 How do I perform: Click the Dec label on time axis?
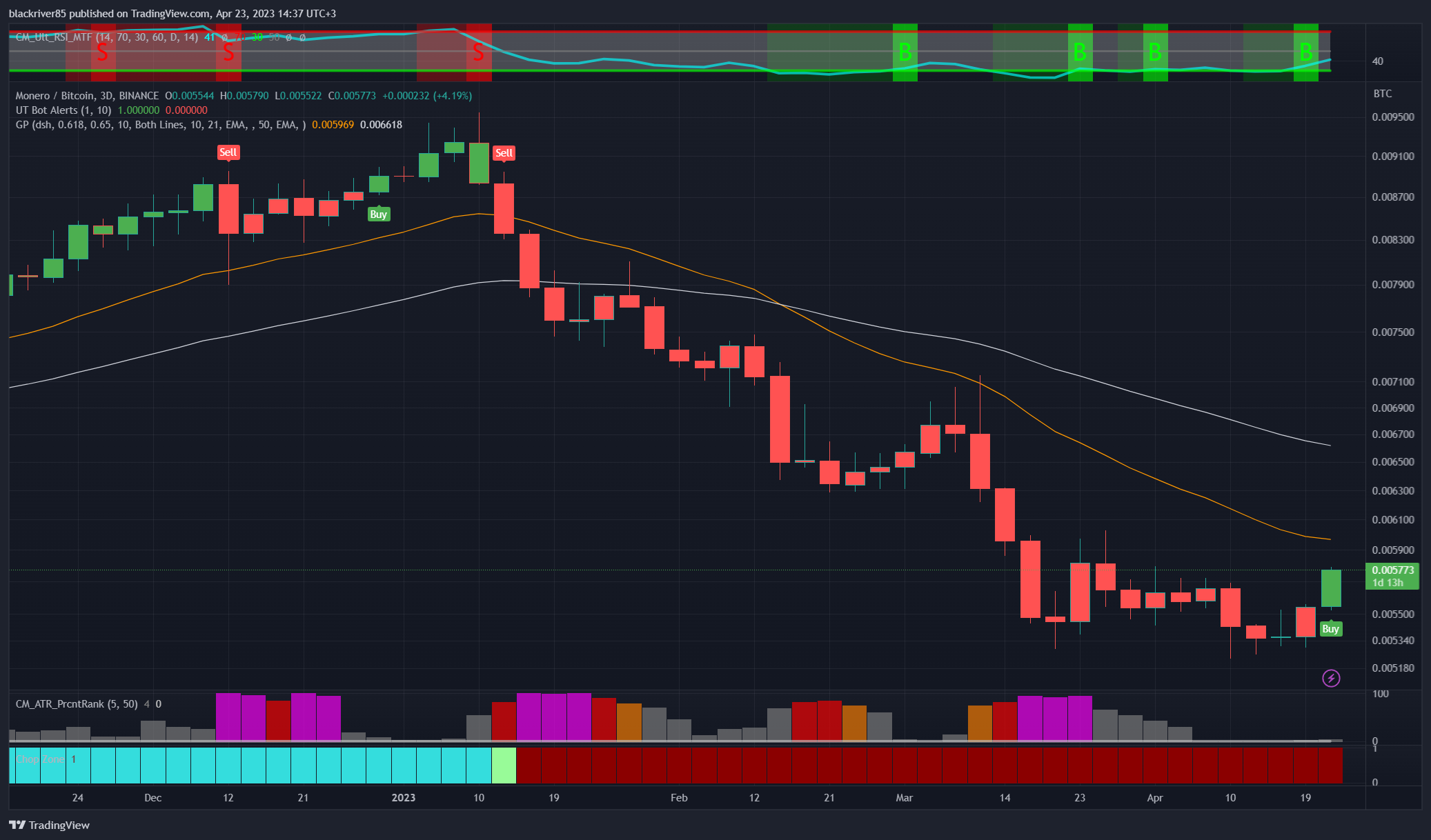pos(153,798)
